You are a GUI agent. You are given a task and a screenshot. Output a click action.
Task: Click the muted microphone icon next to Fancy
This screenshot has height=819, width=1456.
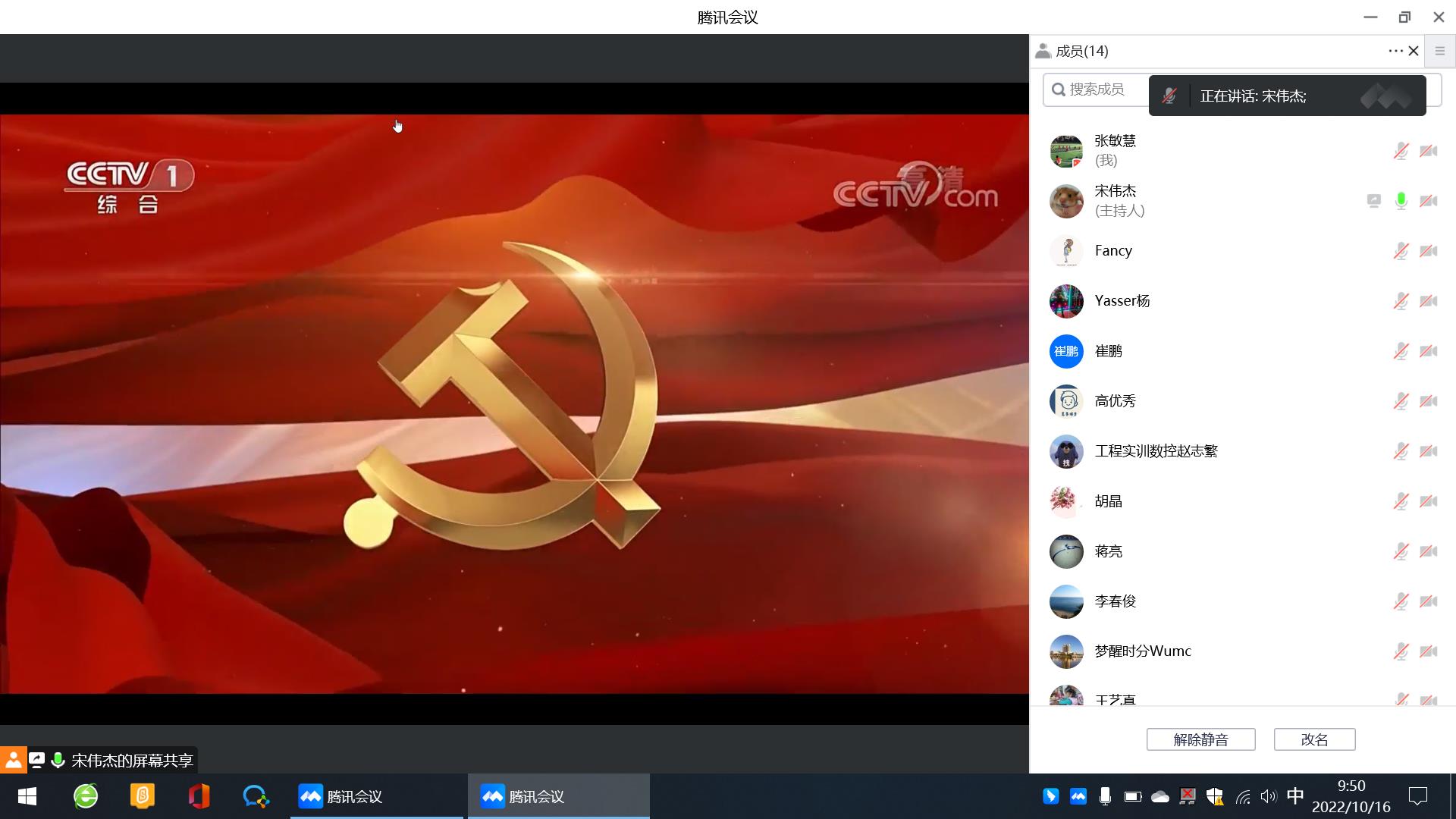pos(1401,251)
